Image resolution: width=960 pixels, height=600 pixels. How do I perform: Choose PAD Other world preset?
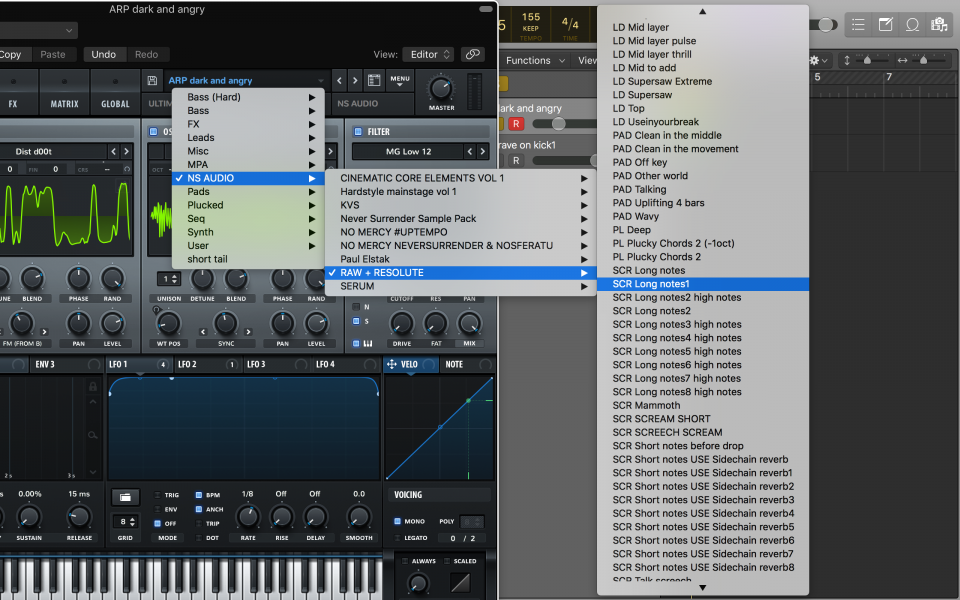coord(702,176)
